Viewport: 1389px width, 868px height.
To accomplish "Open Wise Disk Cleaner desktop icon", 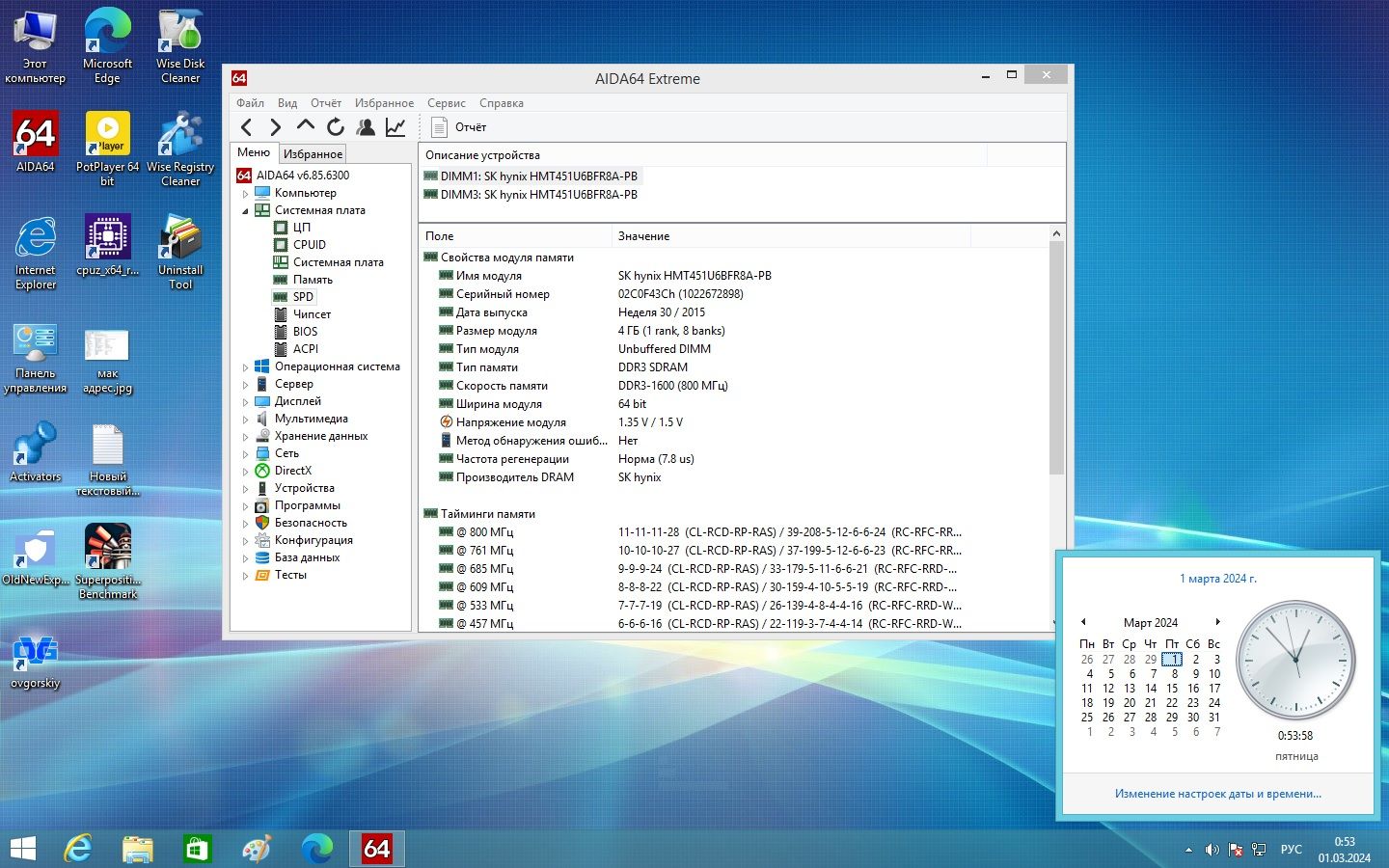I will coord(180,46).
